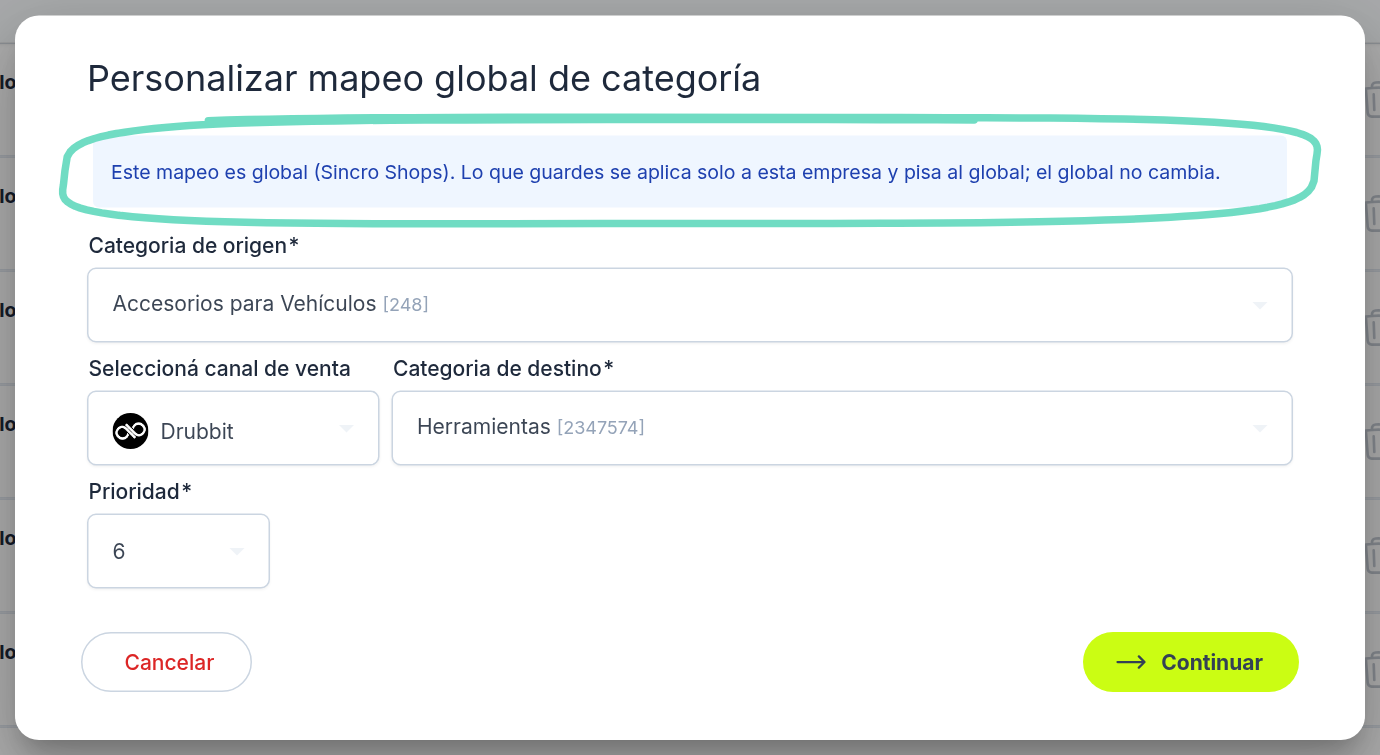Screen dimensions: 1380x755
Task: Click the Cancelar button
Action: click(166, 662)
